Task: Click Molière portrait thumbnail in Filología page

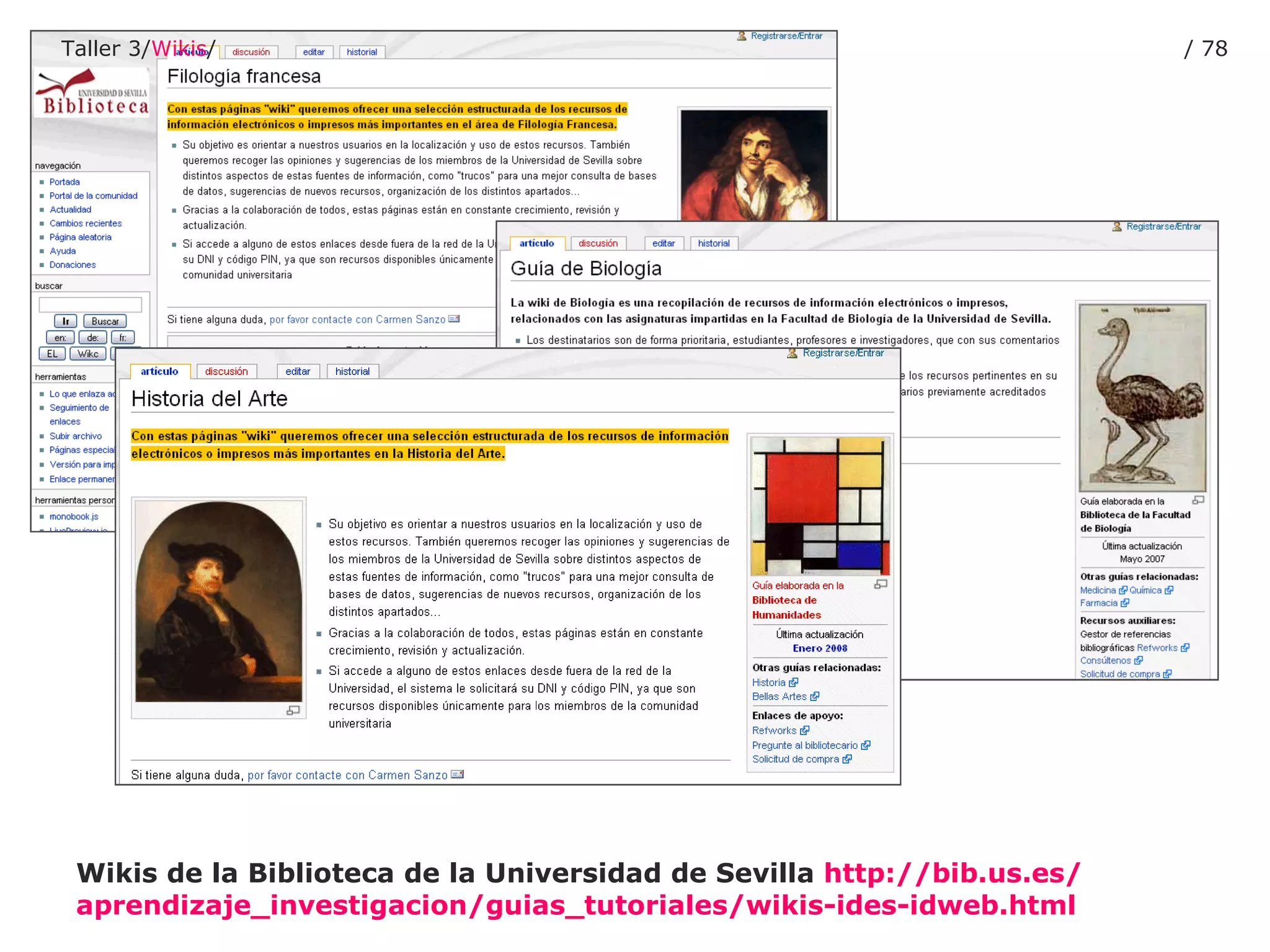Action: tap(754, 165)
